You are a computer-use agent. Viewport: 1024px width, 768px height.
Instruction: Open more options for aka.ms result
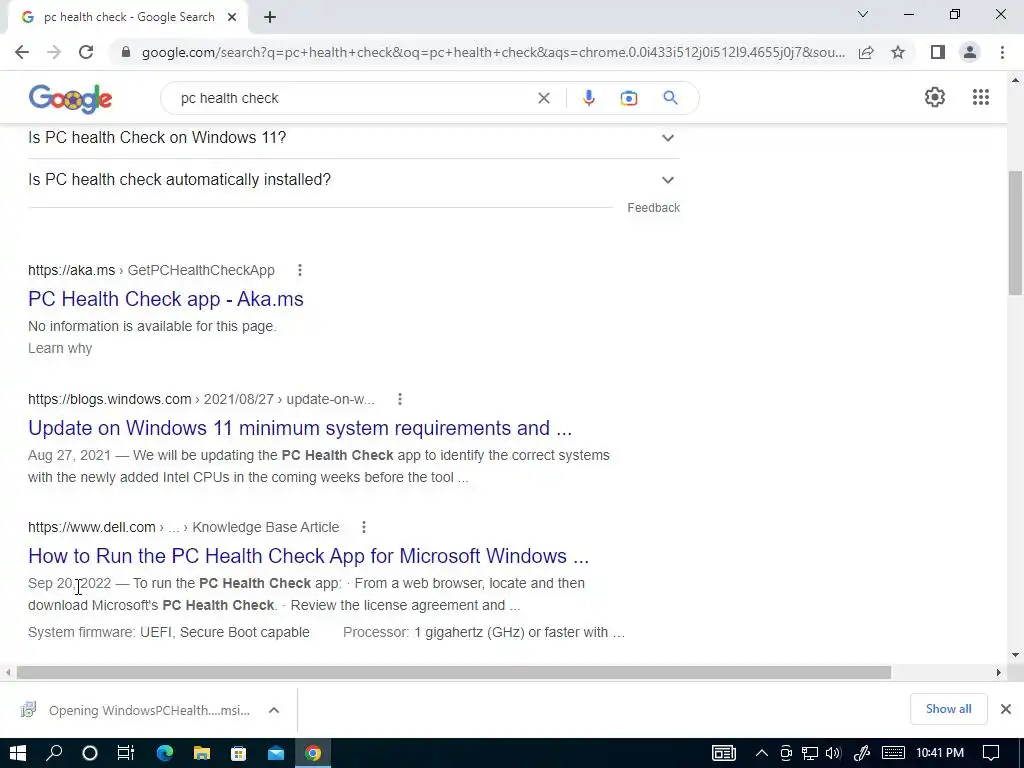299,270
